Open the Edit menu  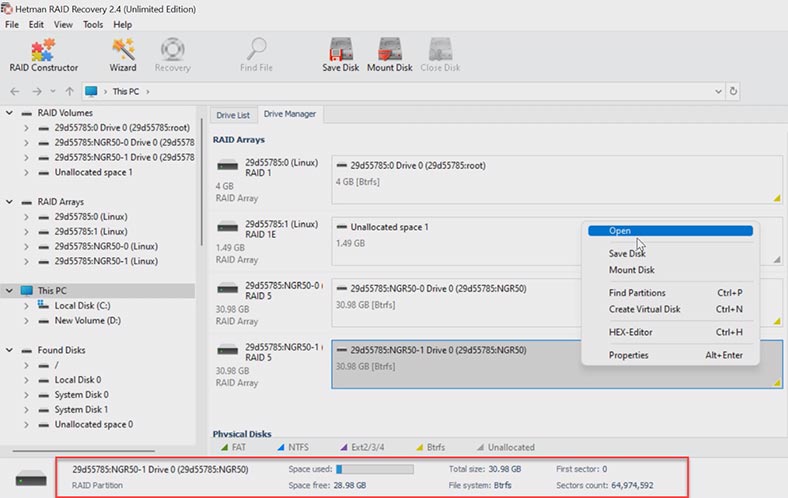tap(36, 25)
